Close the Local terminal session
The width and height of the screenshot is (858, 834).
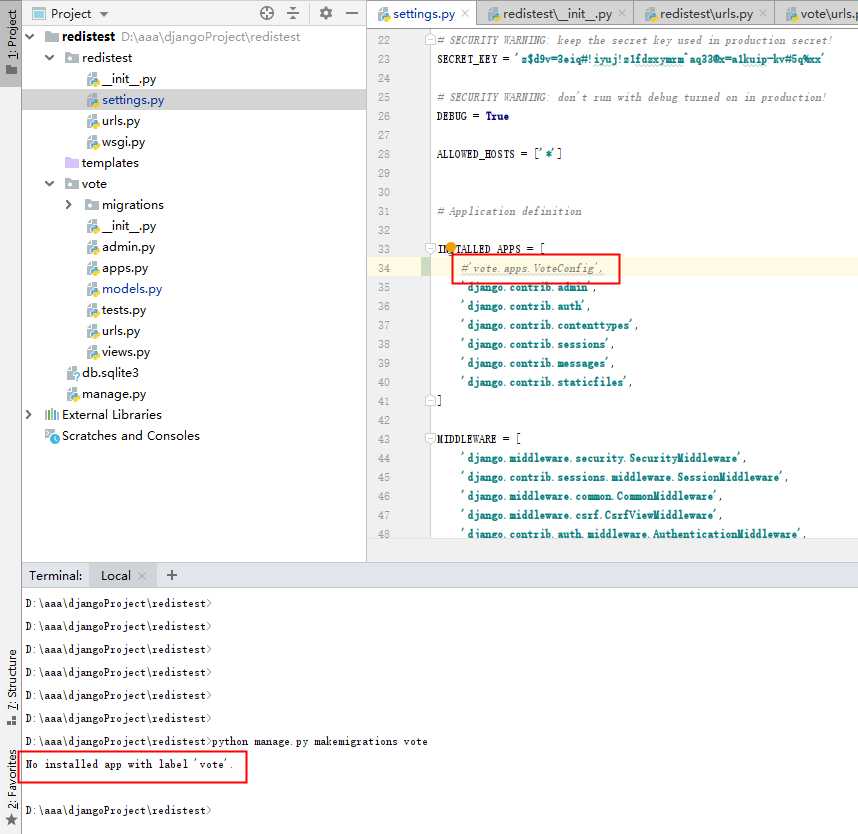pyautogui.click(x=142, y=576)
